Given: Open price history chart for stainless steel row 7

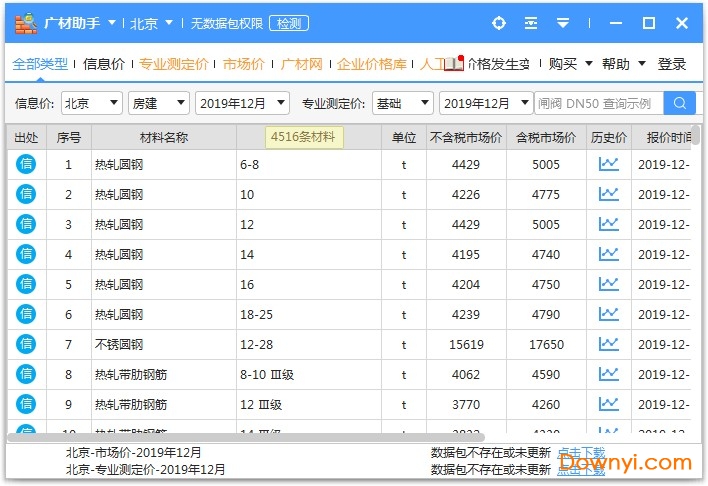Looking at the screenshot, I should [x=608, y=345].
